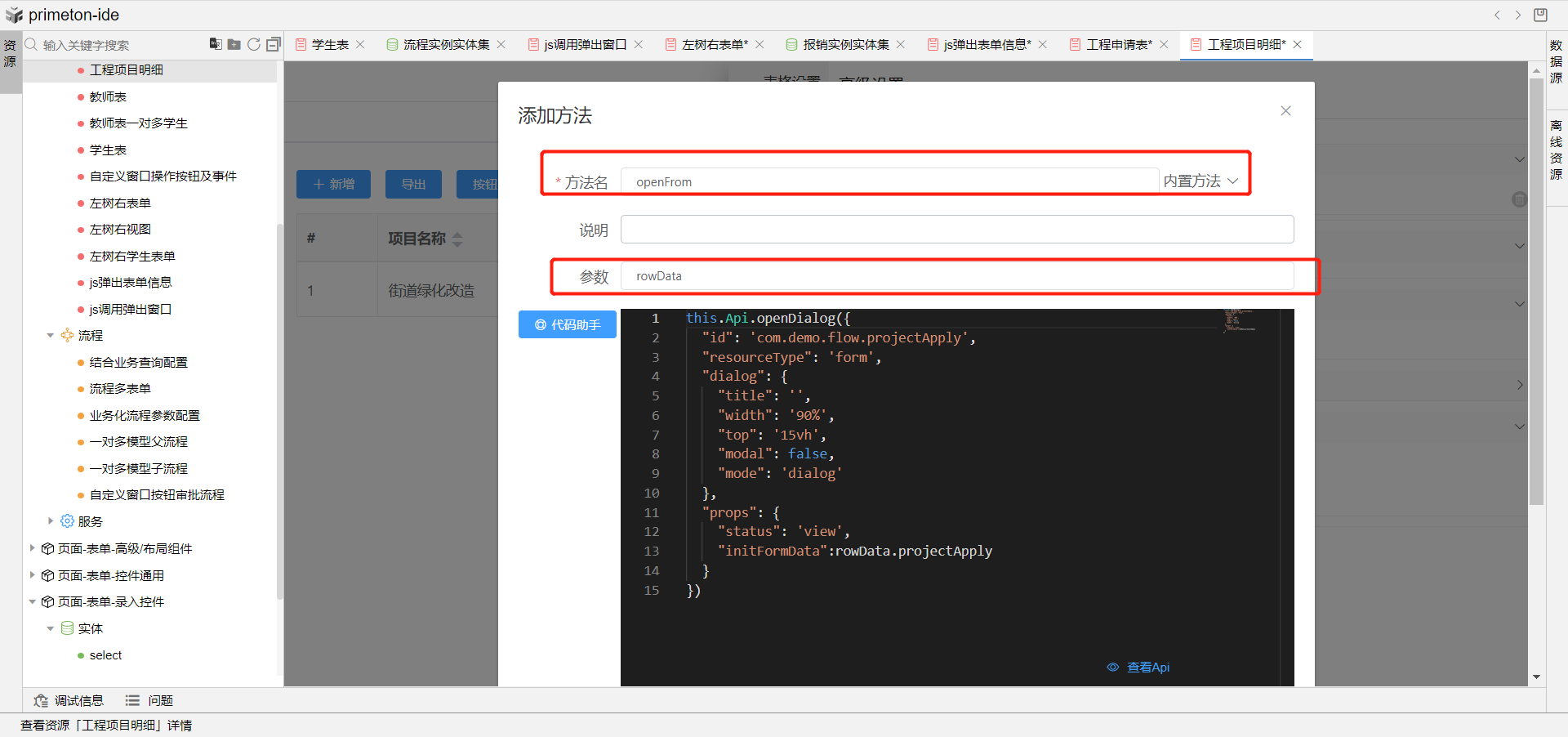Click the save icon in the top right
This screenshot has height=737, width=1568.
coord(1540,15)
